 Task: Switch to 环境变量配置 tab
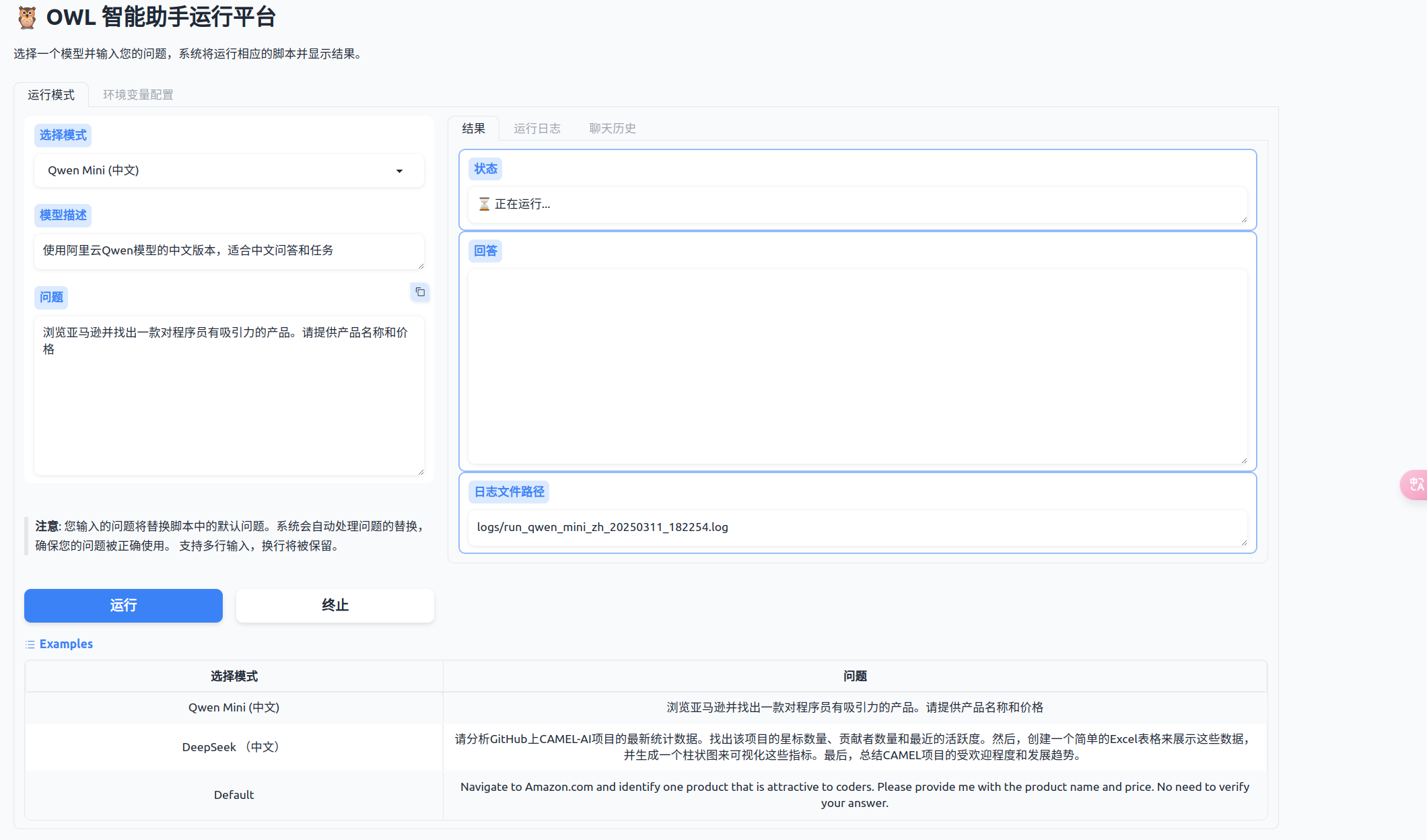pos(138,95)
